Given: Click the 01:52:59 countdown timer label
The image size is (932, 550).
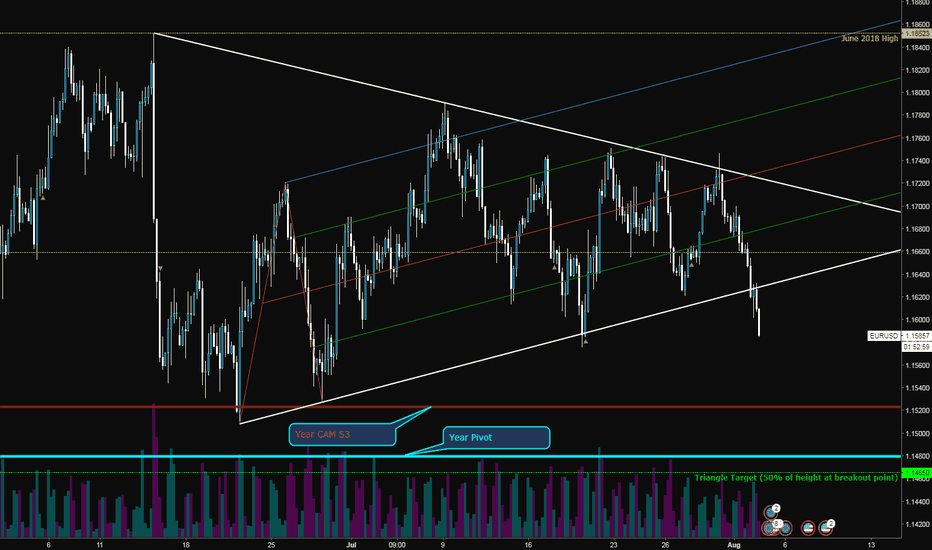Looking at the screenshot, I should (916, 347).
